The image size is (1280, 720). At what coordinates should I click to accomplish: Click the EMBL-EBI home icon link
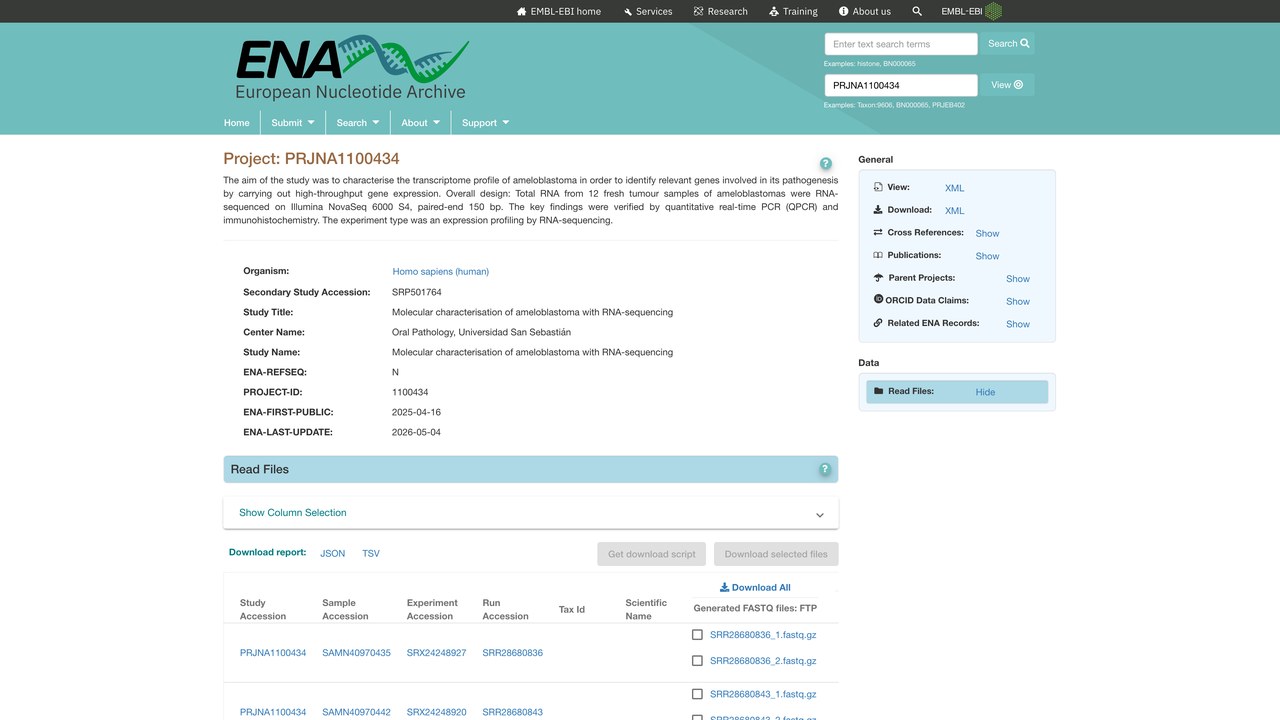coord(521,11)
